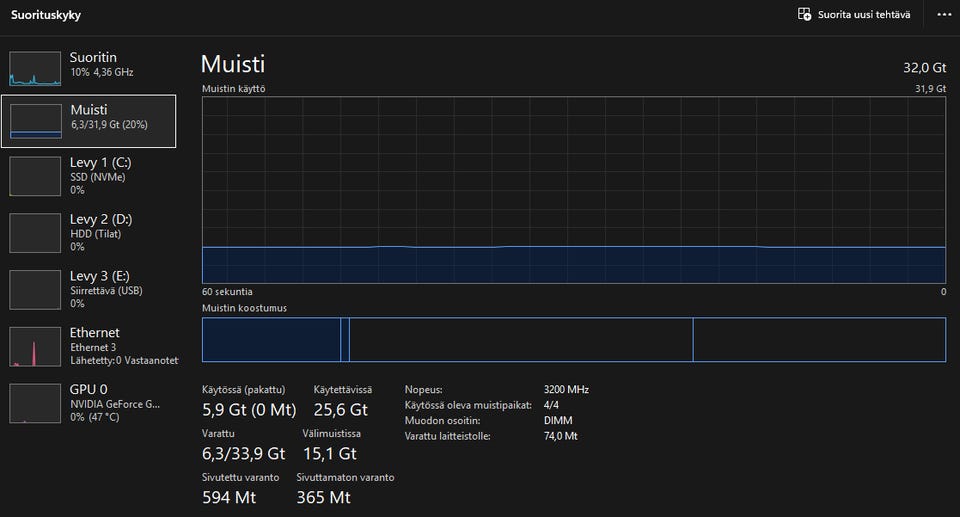Click the 4/4 slots used value
Screen dimensions: 960x517
coord(551,405)
